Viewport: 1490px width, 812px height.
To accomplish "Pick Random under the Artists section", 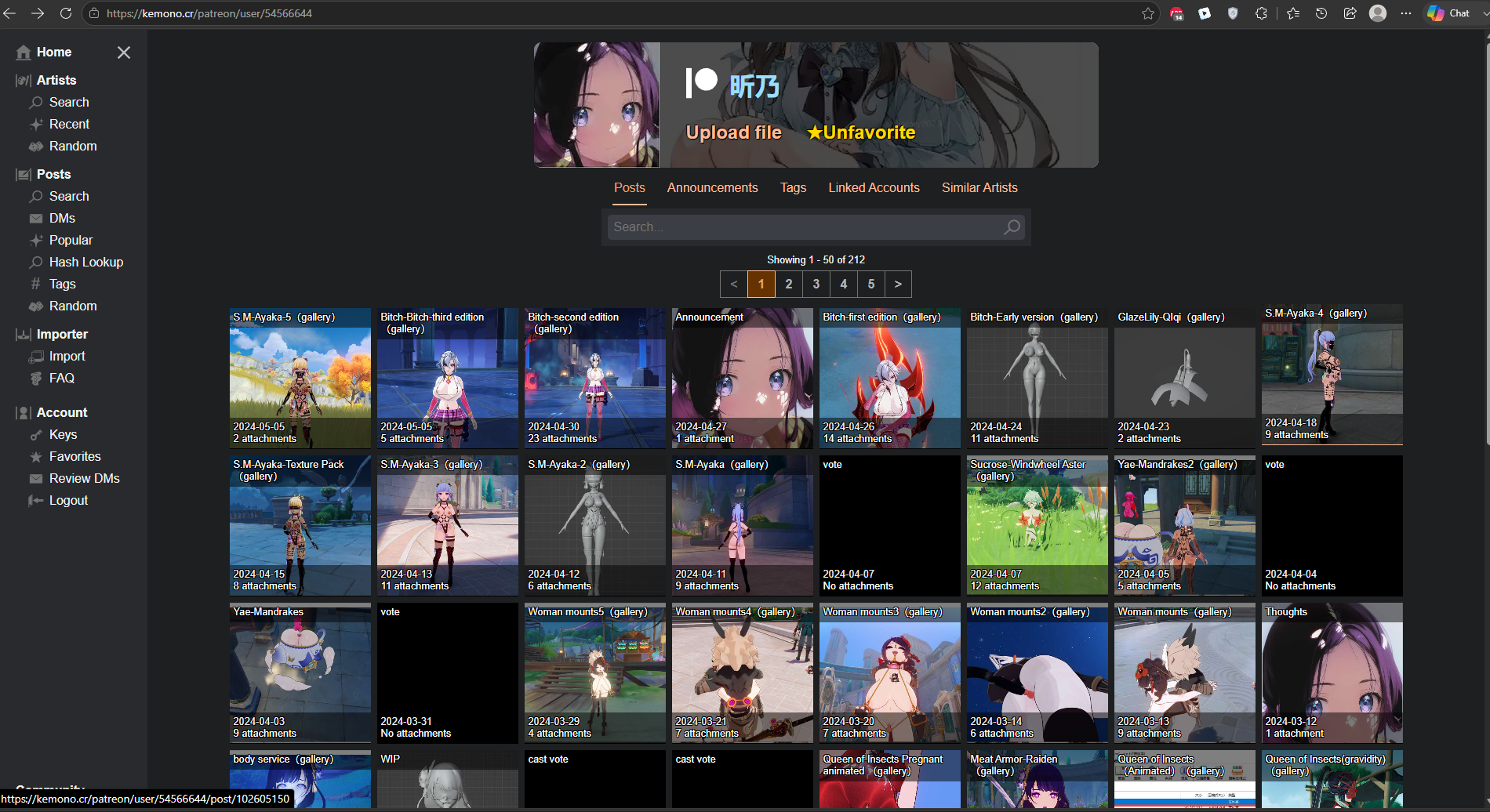I will pos(73,146).
